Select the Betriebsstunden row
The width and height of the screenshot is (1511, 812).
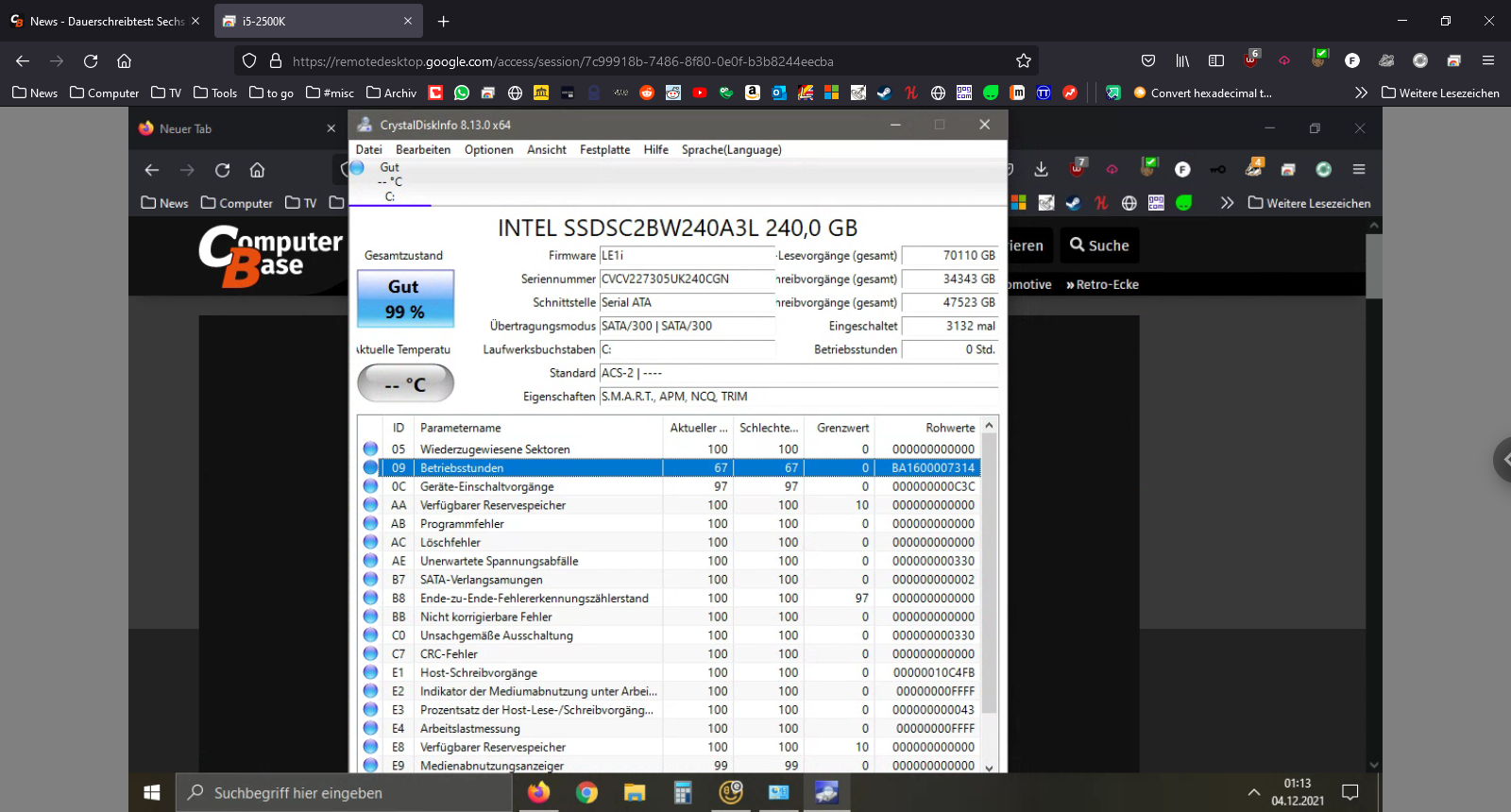[669, 467]
